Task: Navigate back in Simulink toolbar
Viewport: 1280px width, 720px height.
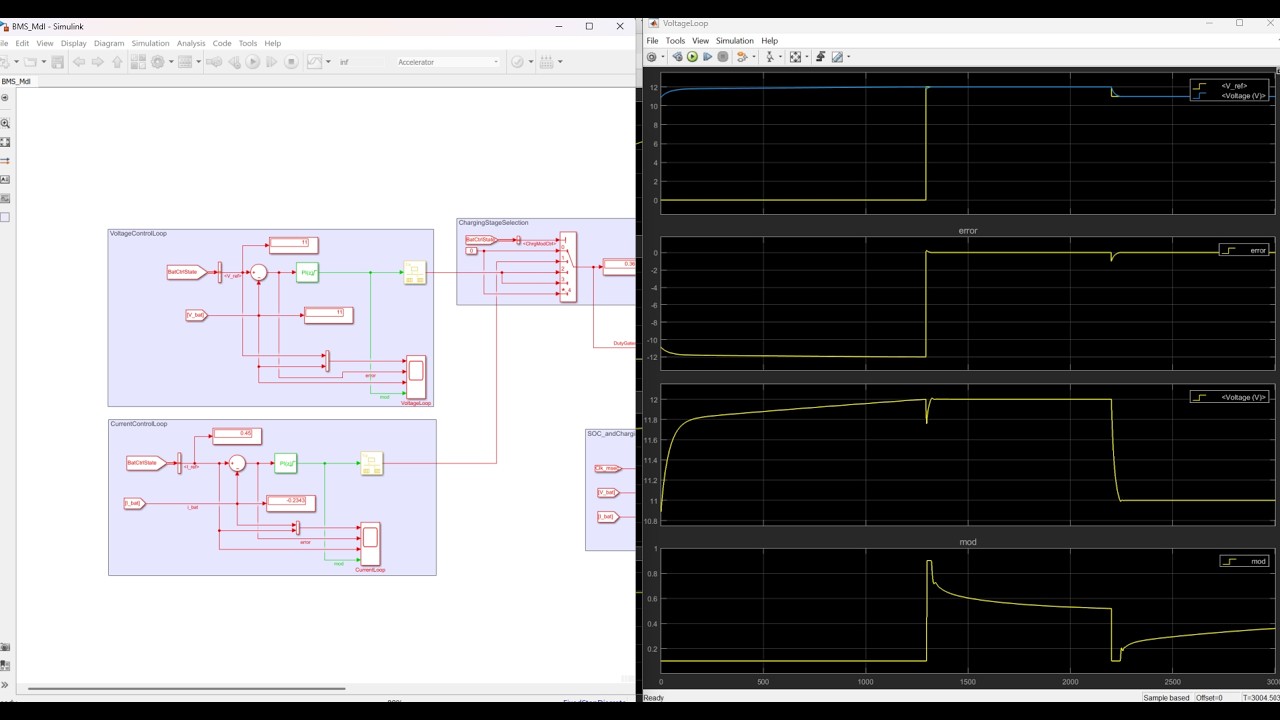Action: (x=79, y=62)
